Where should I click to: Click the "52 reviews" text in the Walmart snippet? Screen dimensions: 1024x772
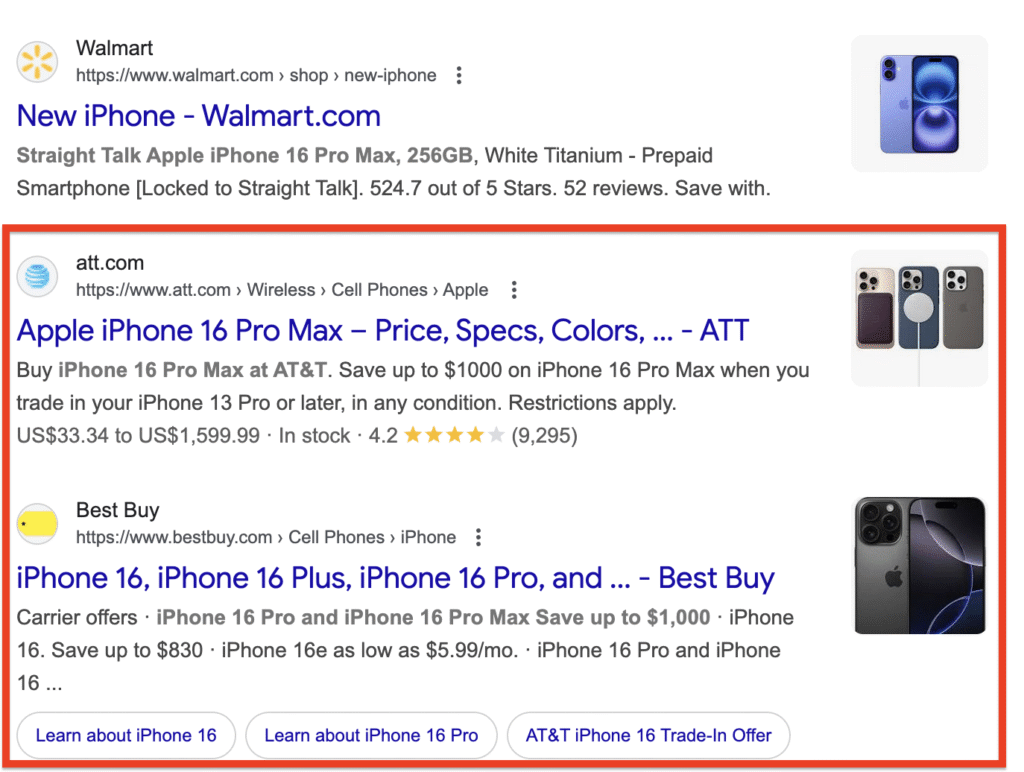click(x=613, y=189)
